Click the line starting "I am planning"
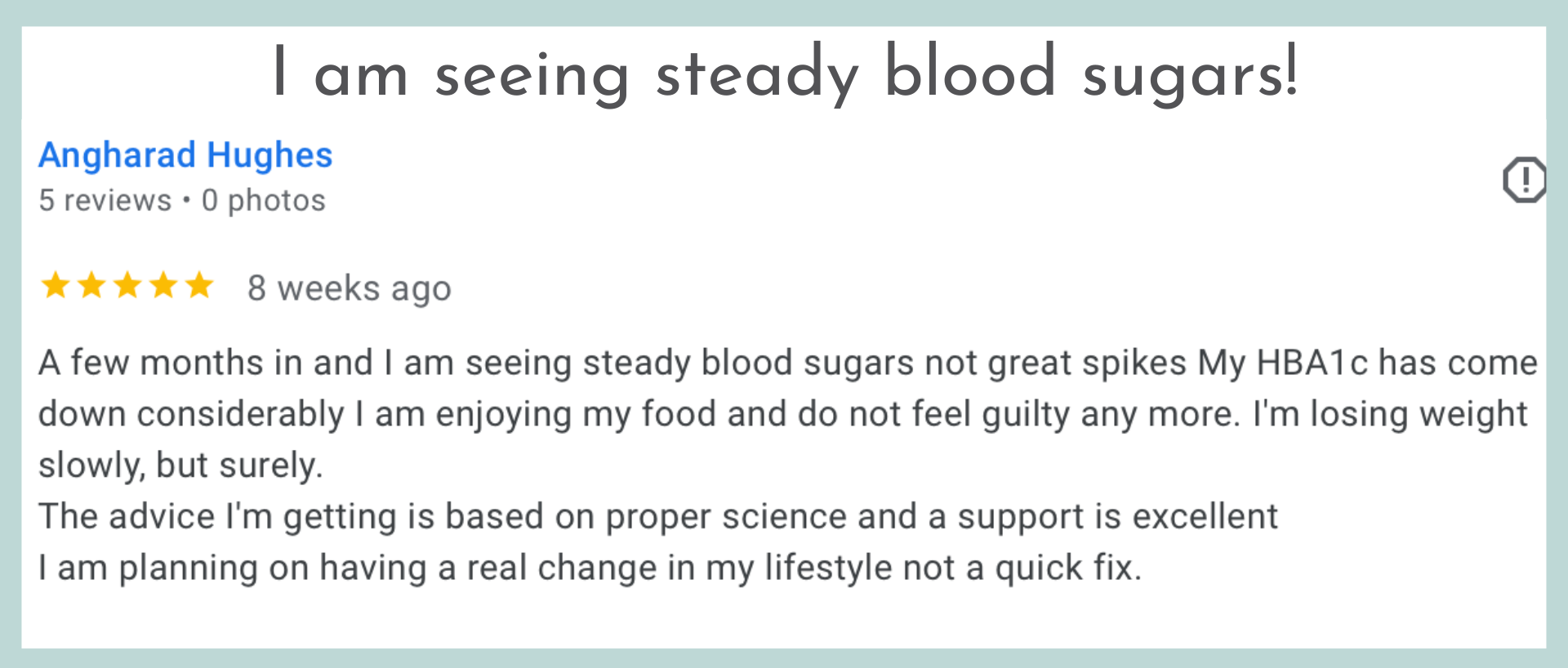1568x668 pixels. (x=589, y=568)
